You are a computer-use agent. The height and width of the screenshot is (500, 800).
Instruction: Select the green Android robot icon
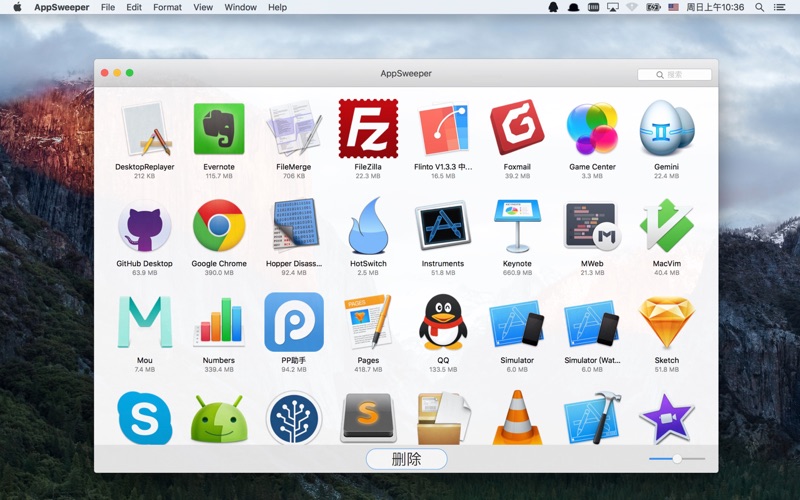219,419
